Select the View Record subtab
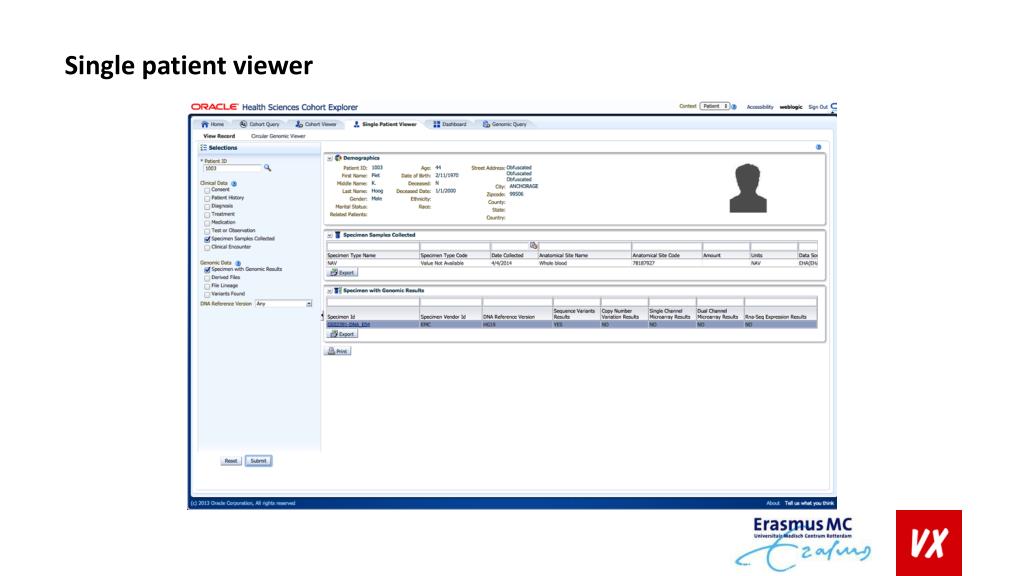Viewport: 1024px width, 576px height. [x=219, y=136]
